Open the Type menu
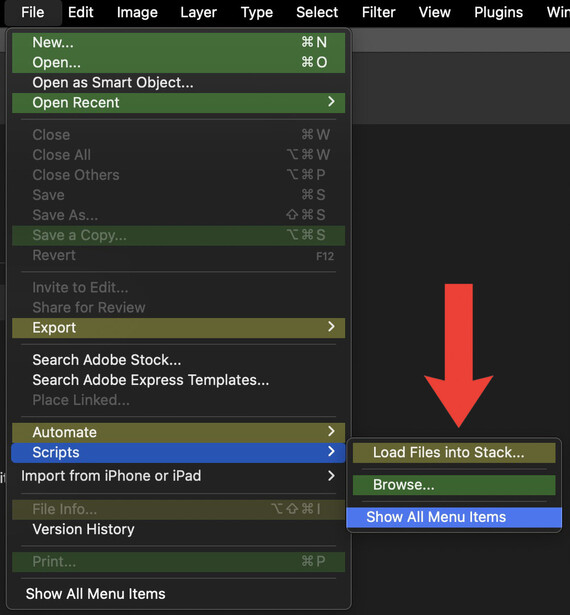Viewport: 570px width, 615px height. [257, 12]
